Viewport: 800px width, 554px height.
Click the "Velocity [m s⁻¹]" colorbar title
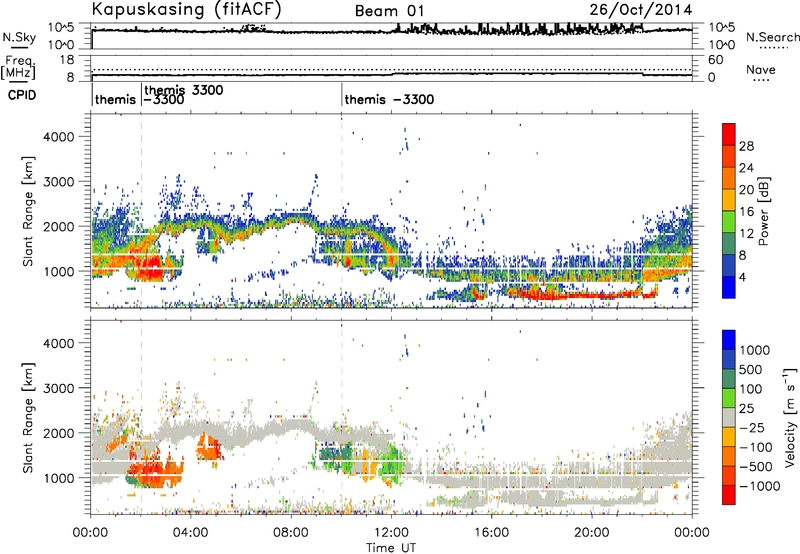click(x=790, y=417)
